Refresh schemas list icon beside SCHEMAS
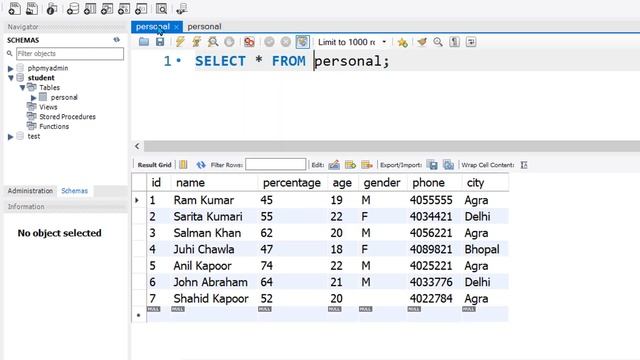This screenshot has width=640, height=360. (117, 40)
